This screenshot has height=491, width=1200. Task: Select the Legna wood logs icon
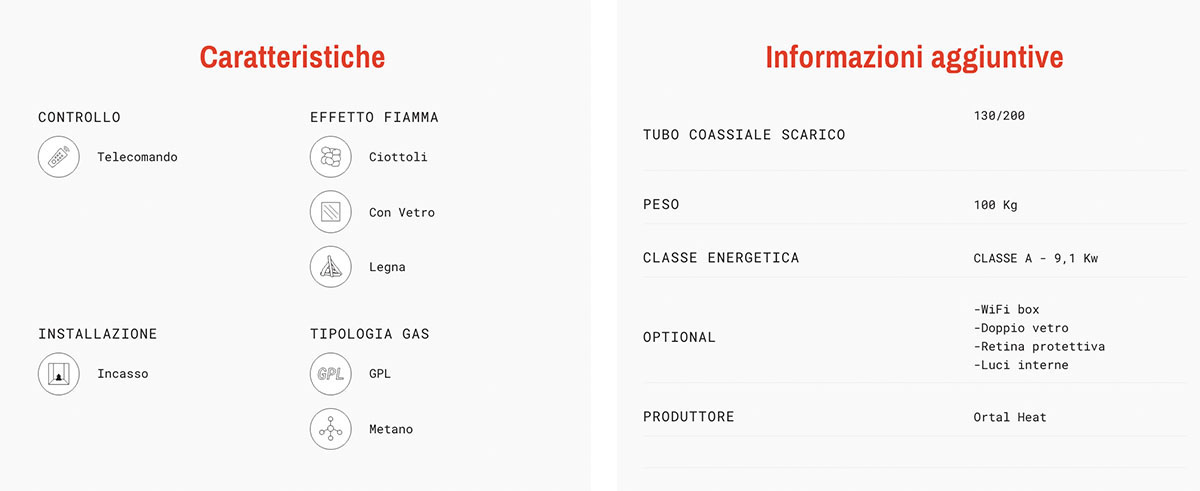(x=330, y=267)
